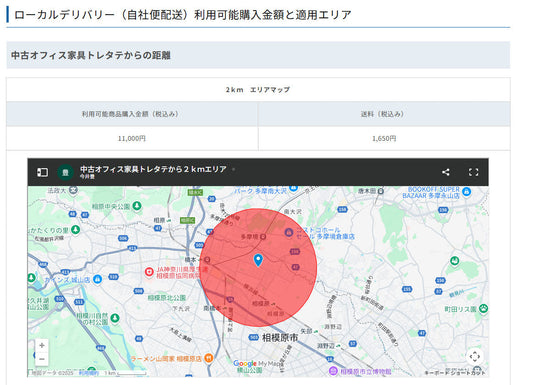Image resolution: width=533 pixels, height=385 pixels.
Task: Share the My Maps map
Action: [446, 172]
